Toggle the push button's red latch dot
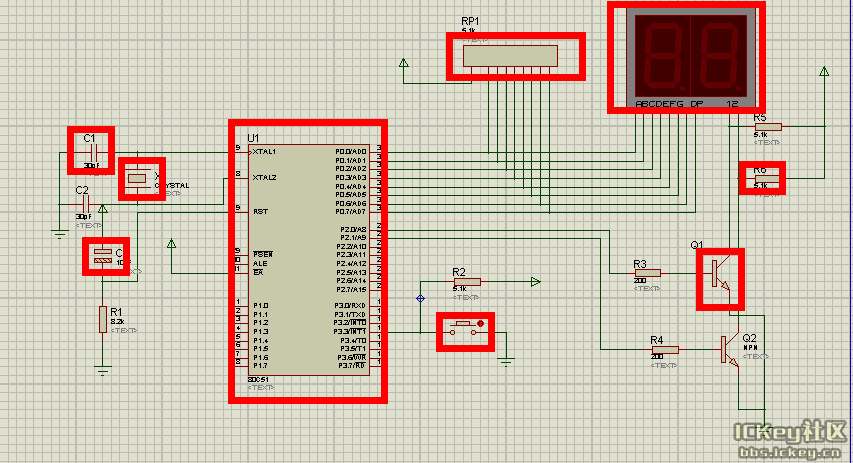 [x=480, y=324]
